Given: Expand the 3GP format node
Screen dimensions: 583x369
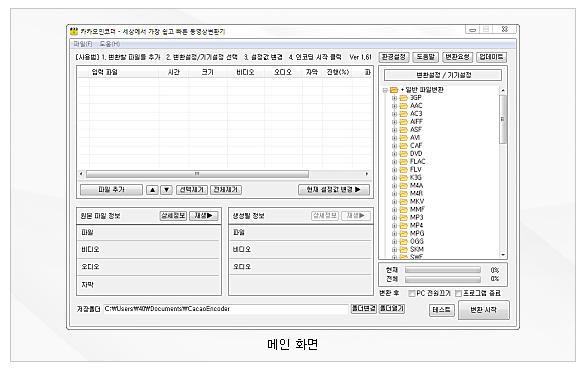Looking at the screenshot, I should [394, 98].
